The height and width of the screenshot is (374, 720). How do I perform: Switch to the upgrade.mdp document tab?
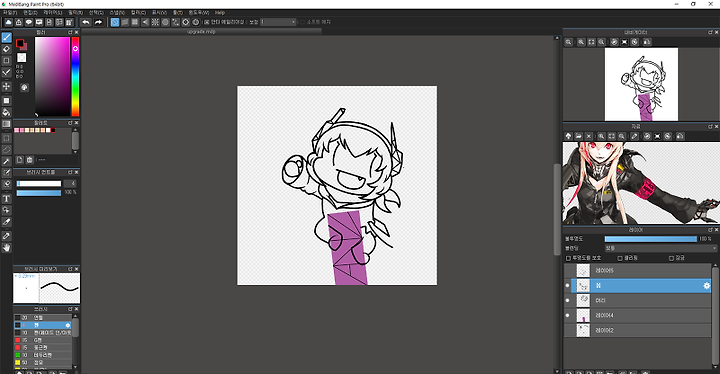click(202, 32)
